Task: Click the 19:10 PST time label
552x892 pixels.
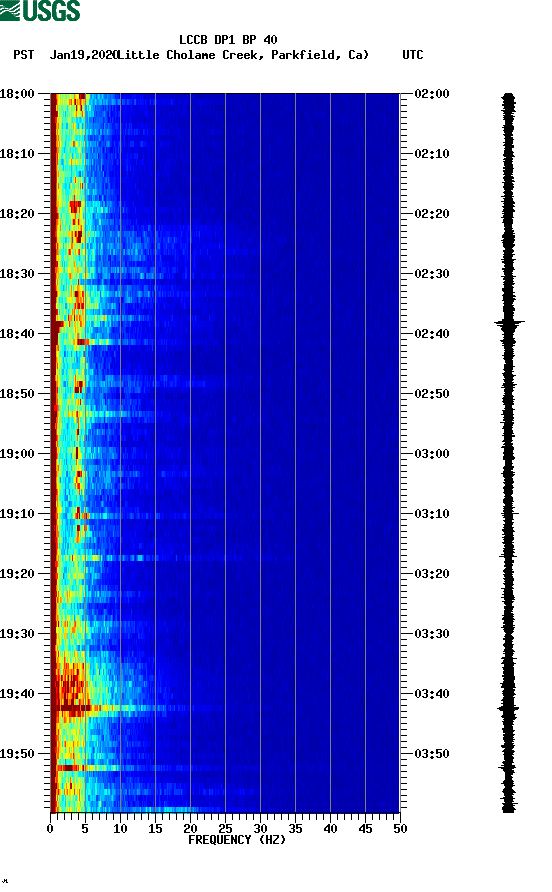Action: point(17,514)
